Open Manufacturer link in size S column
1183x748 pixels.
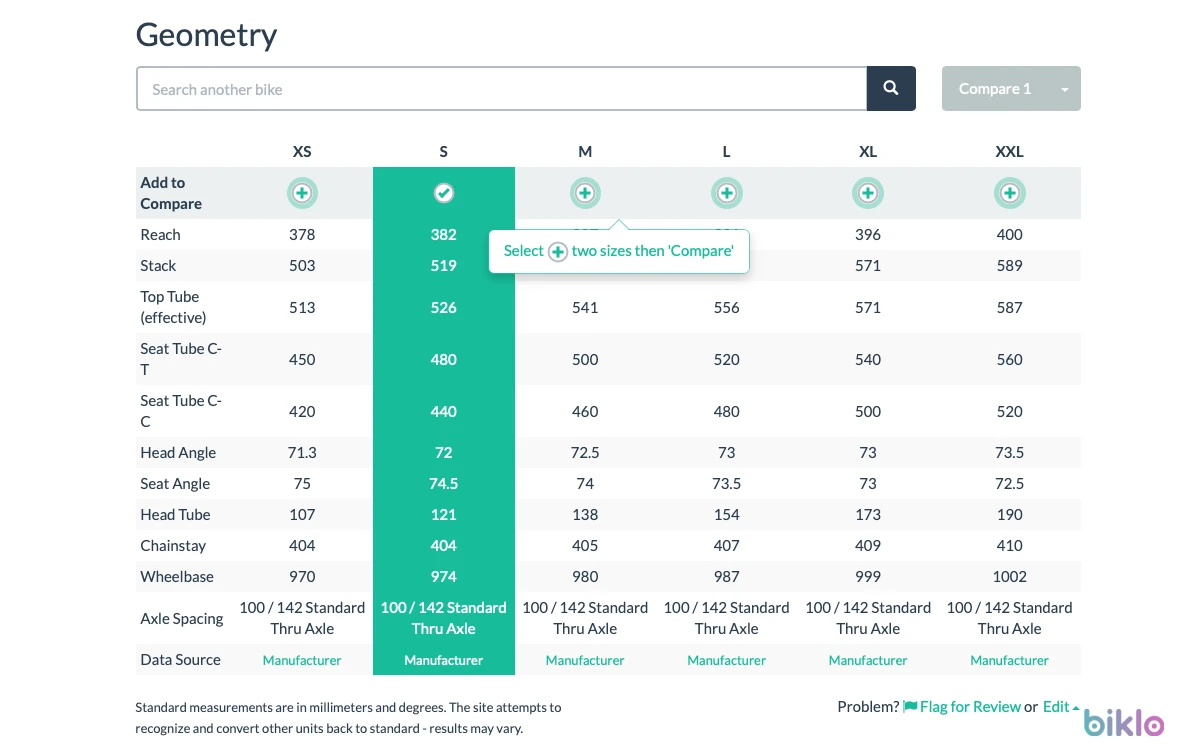coord(444,660)
